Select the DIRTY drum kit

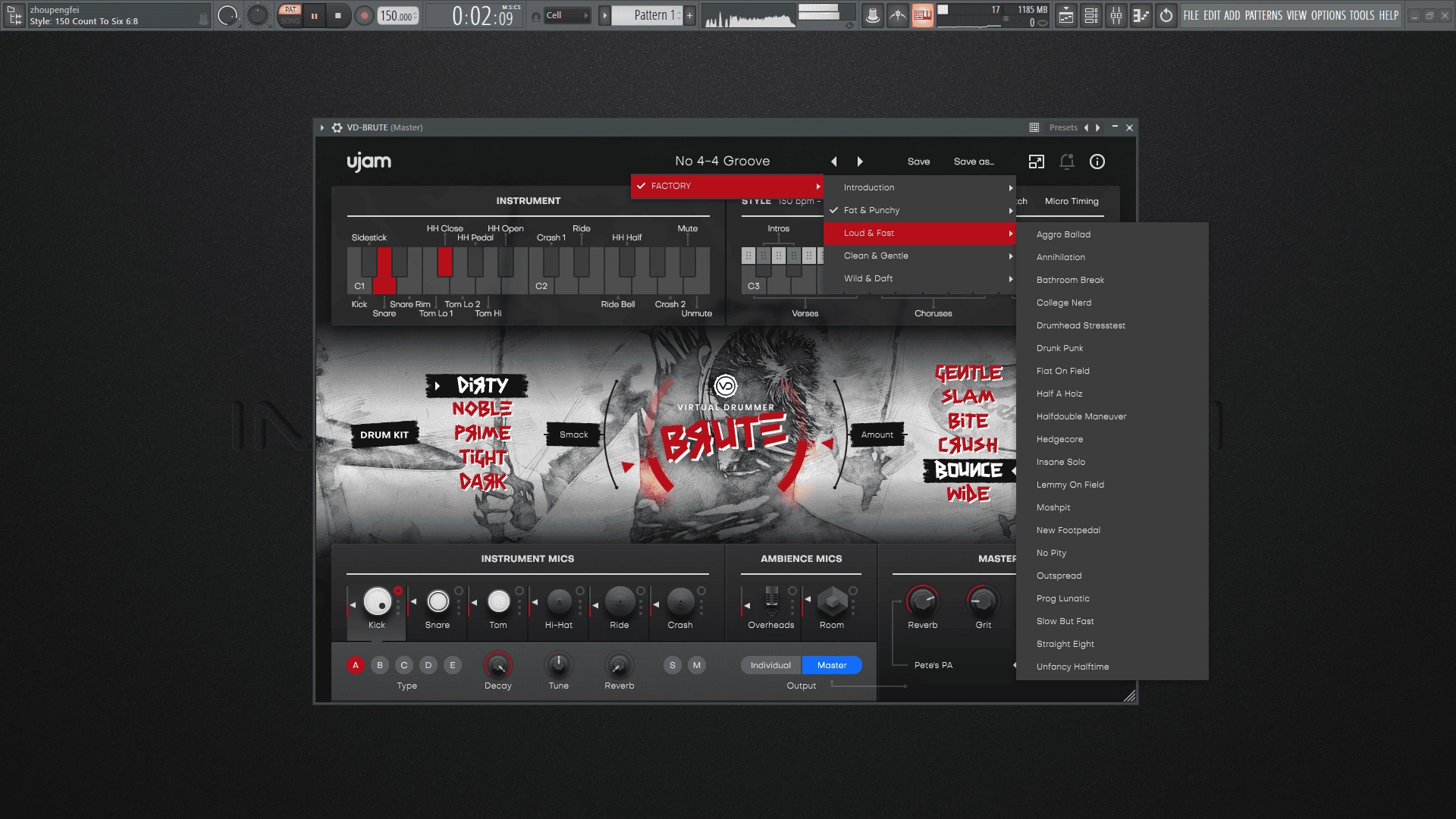[x=482, y=385]
